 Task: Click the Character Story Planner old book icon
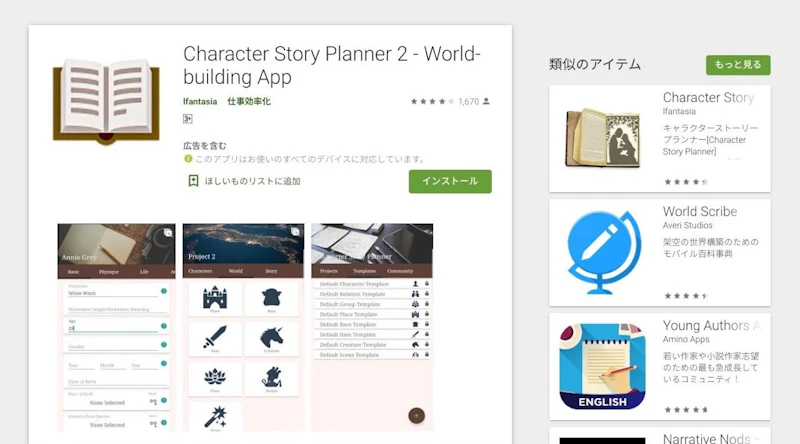pyautogui.click(x=603, y=138)
